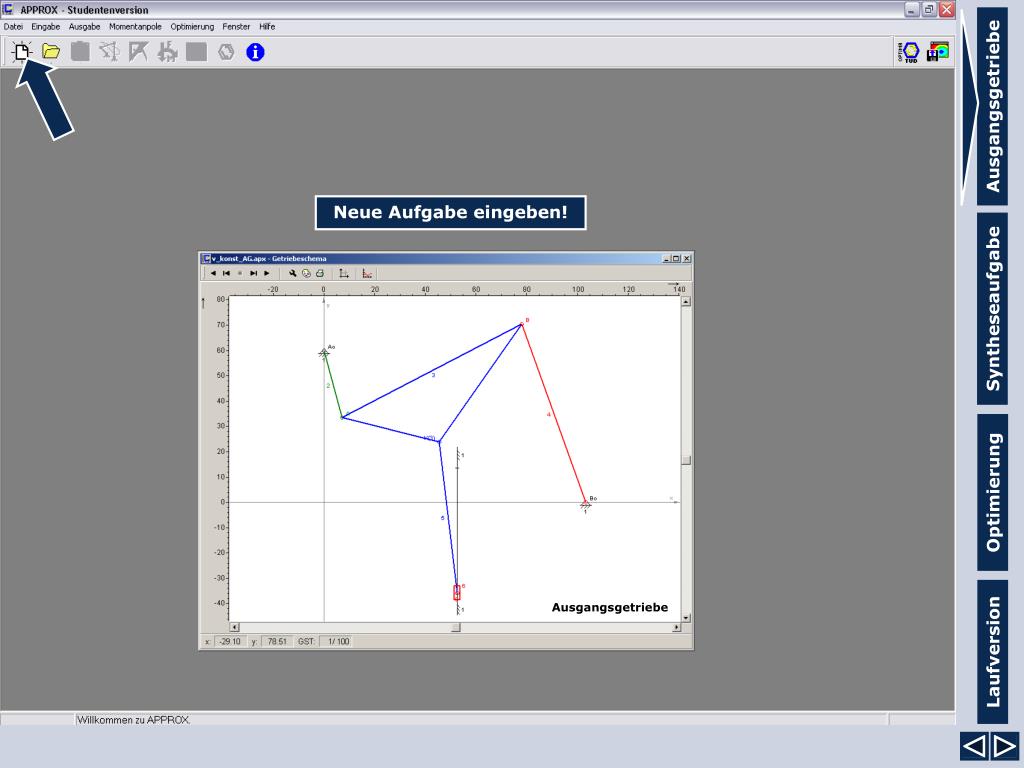This screenshot has width=1024, height=768.
Task: Click the Getriebeschema vertical scrollbar up arrow
Action: 686,302
